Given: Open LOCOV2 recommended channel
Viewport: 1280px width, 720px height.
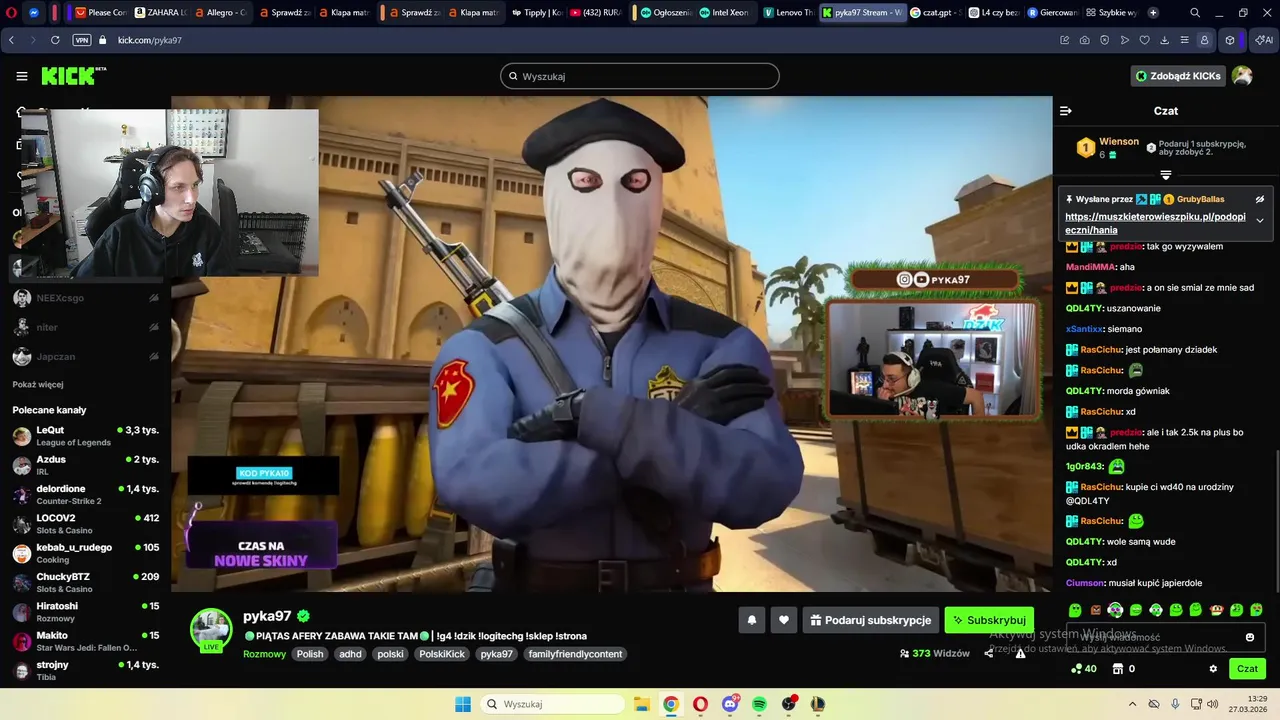Looking at the screenshot, I should coord(85,524).
